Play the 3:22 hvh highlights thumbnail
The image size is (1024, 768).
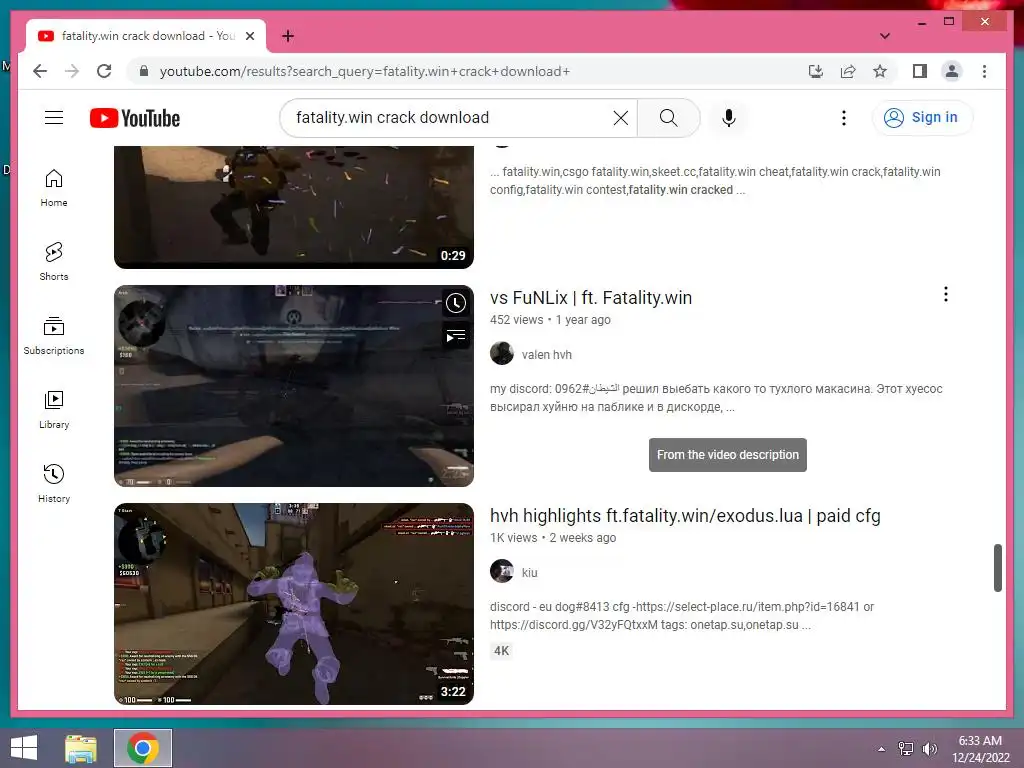294,604
